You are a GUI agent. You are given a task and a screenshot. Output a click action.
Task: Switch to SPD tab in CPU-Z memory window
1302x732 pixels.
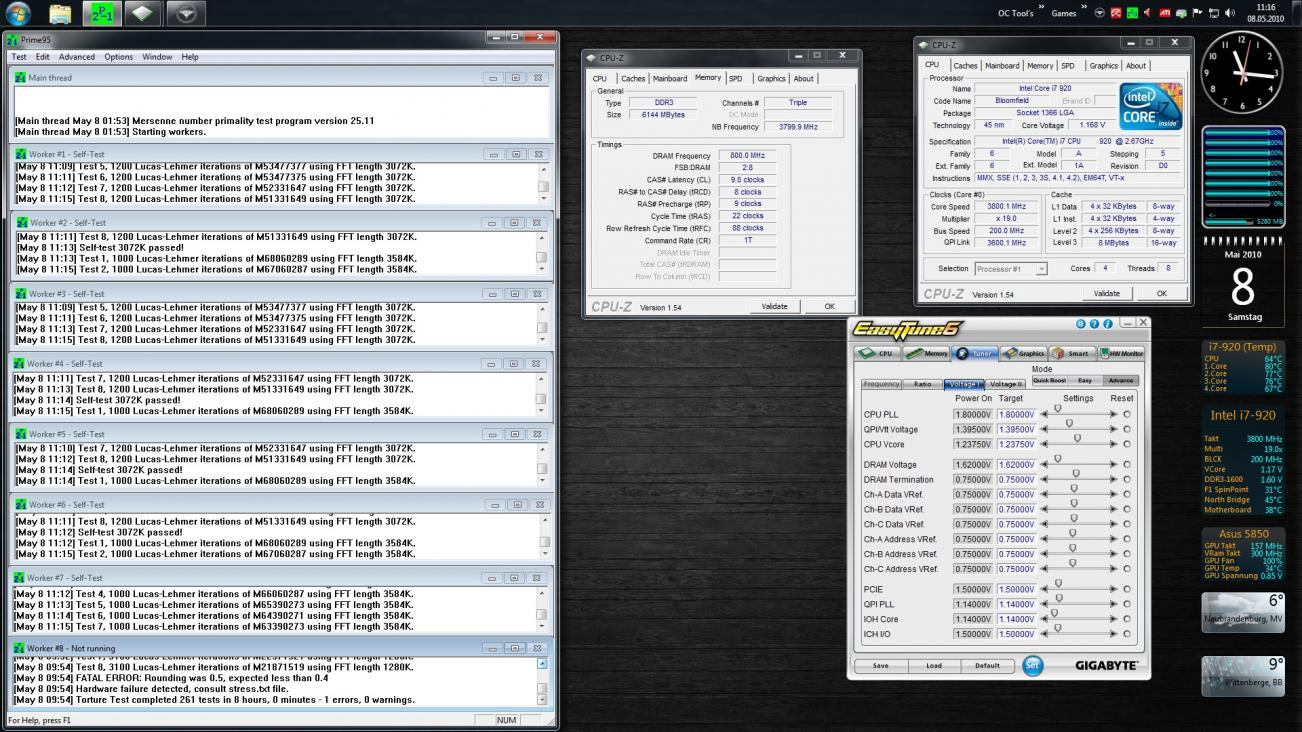click(x=736, y=78)
